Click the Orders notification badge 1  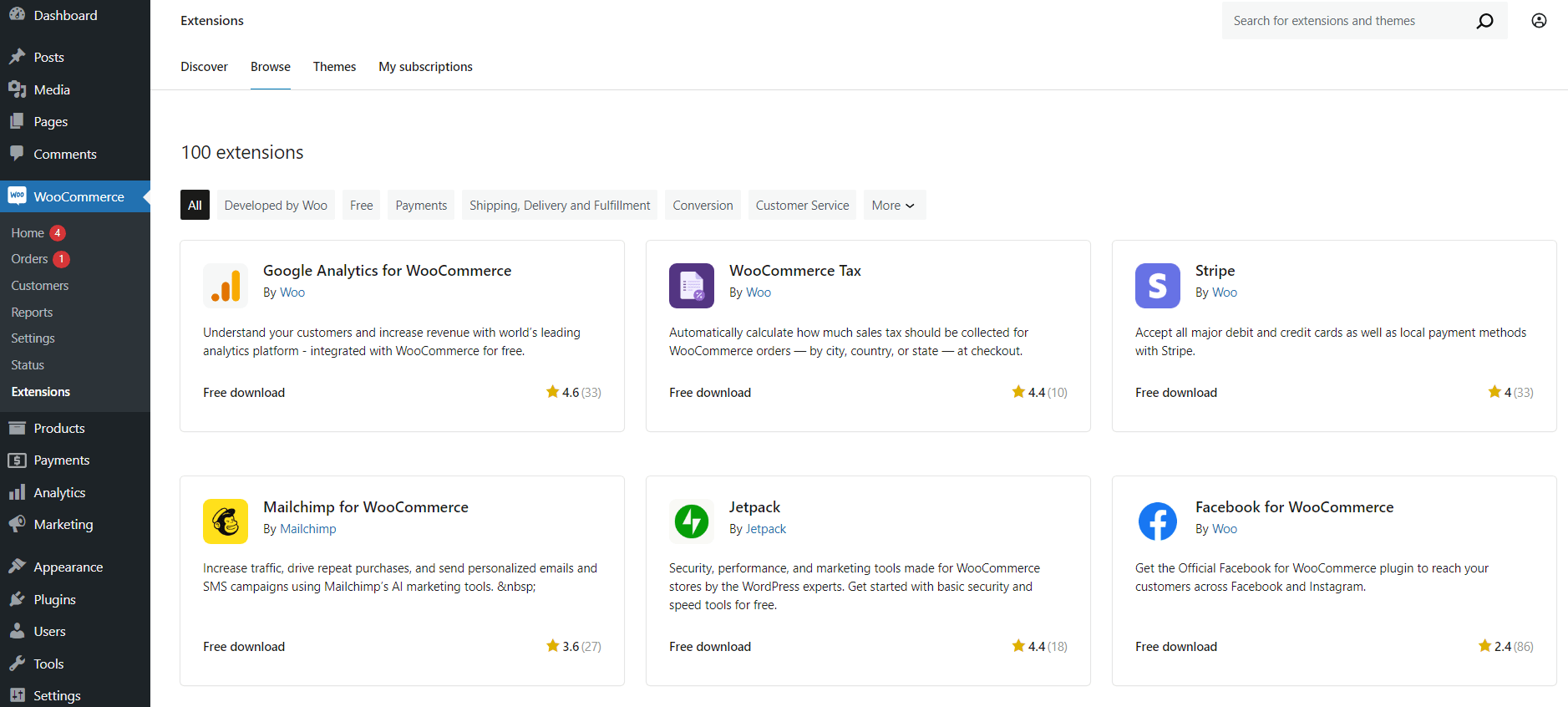(61, 259)
